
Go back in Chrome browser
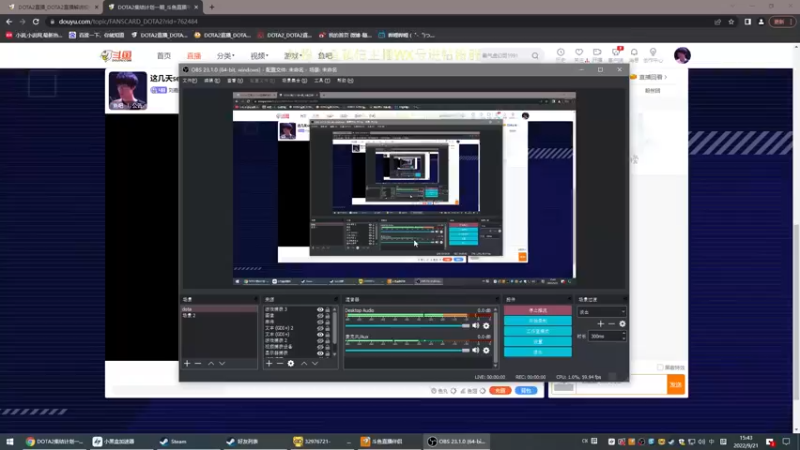pos(9,21)
